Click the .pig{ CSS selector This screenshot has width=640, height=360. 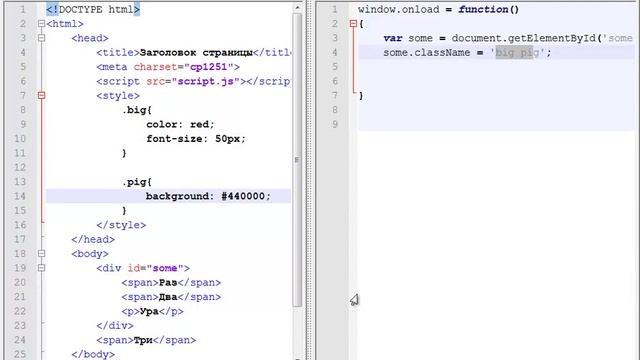click(137, 182)
